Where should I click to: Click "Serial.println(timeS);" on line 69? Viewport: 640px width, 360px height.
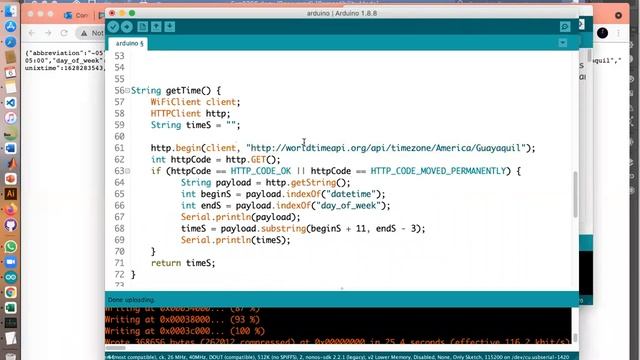[236, 240]
